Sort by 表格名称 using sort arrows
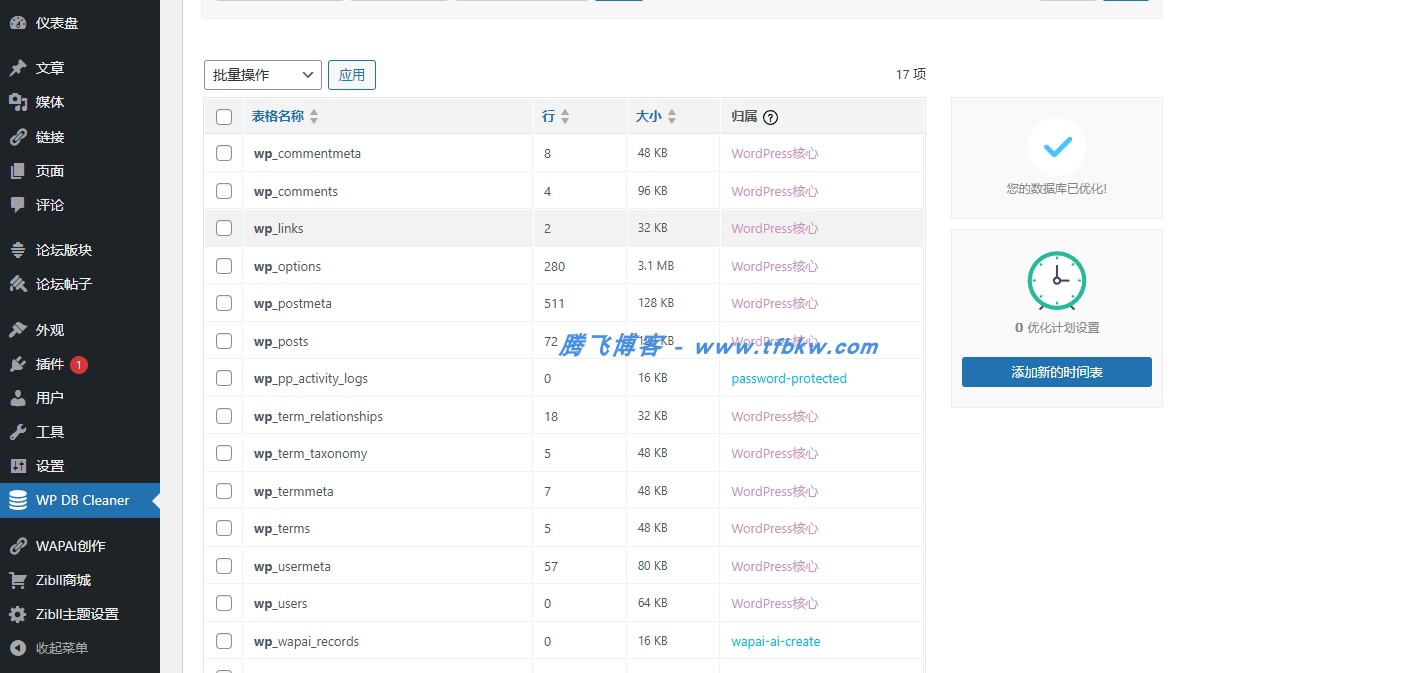This screenshot has height=673, width=1407. click(x=314, y=117)
